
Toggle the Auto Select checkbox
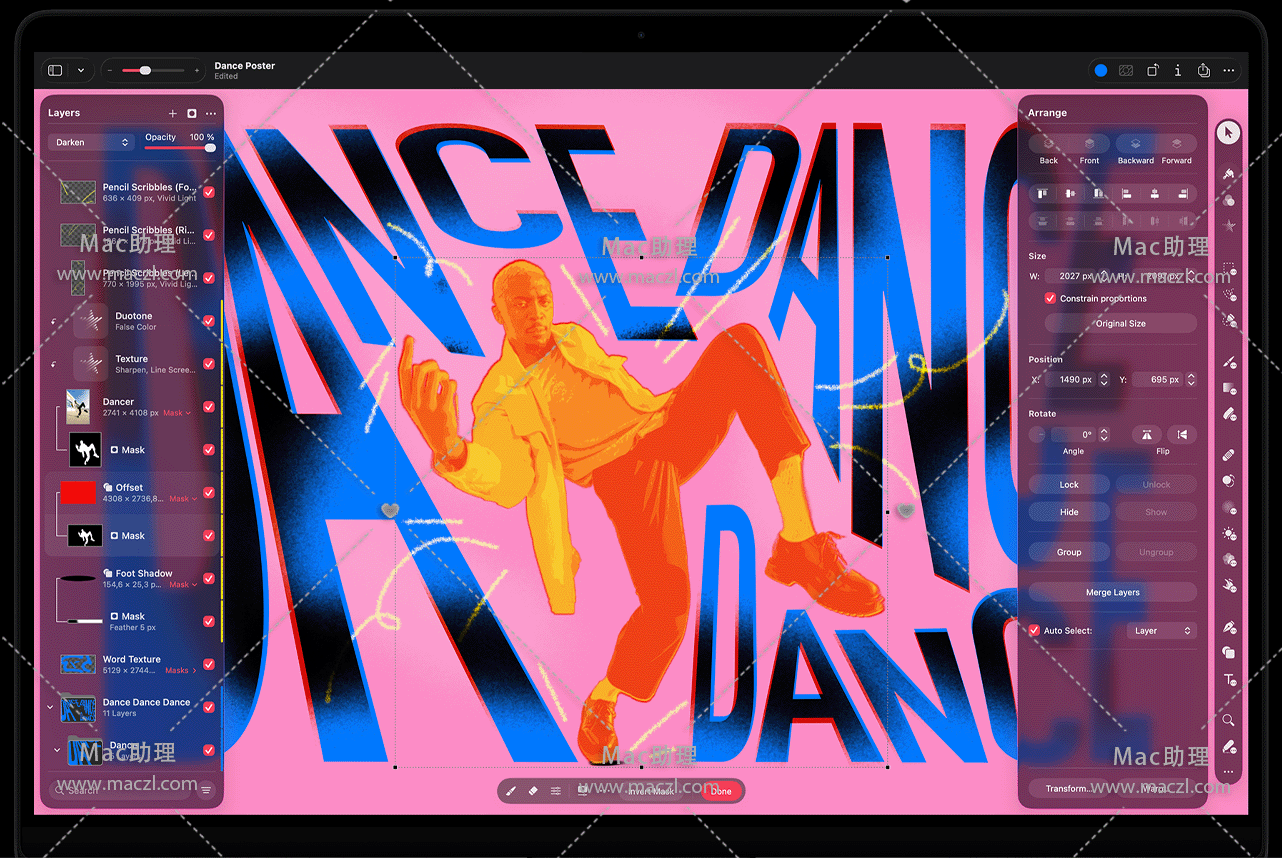pyautogui.click(x=1034, y=631)
